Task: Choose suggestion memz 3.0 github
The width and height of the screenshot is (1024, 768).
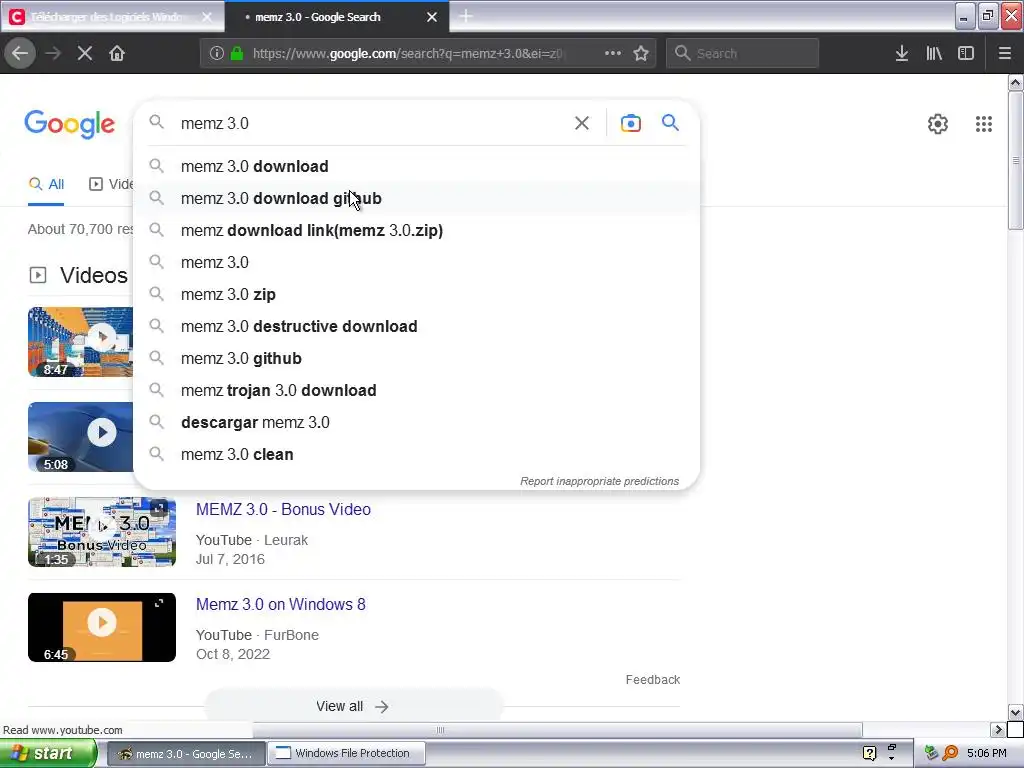Action: tap(417, 359)
